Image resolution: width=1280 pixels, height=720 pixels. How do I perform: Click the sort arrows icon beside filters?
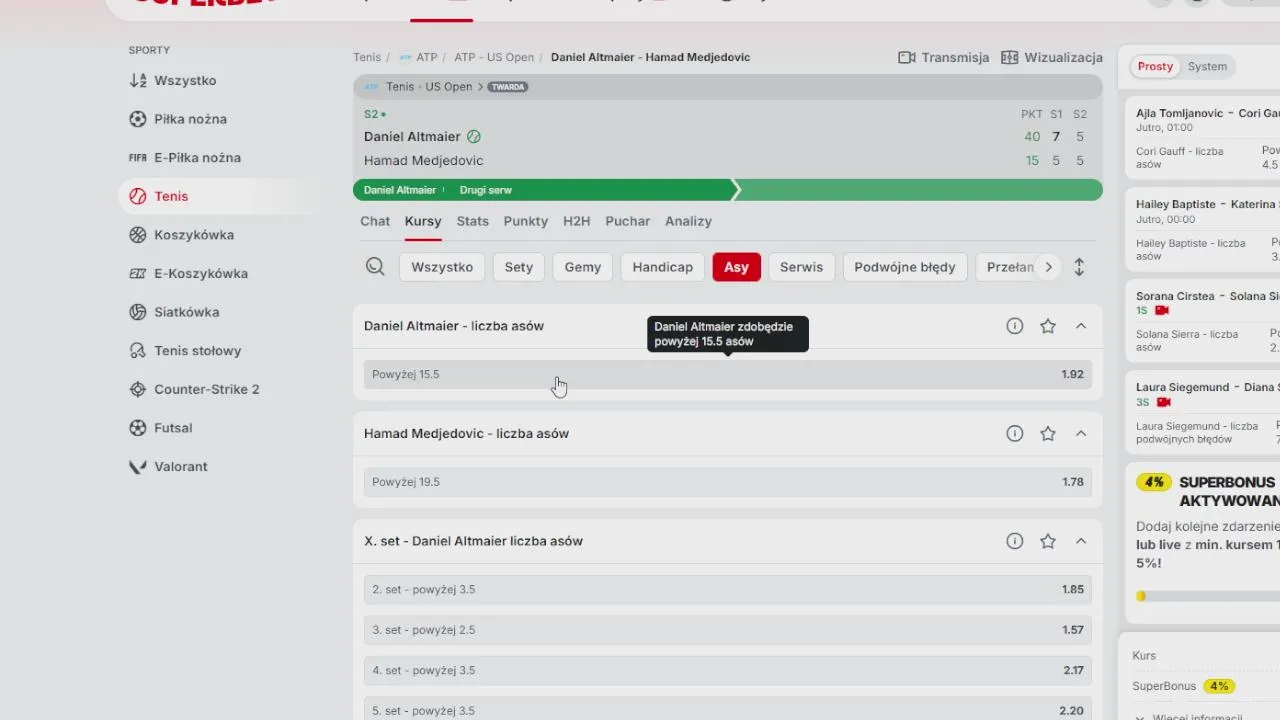pyautogui.click(x=1079, y=267)
